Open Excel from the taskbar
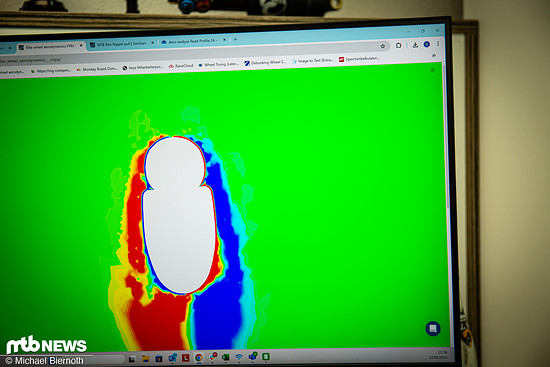 click(226, 357)
